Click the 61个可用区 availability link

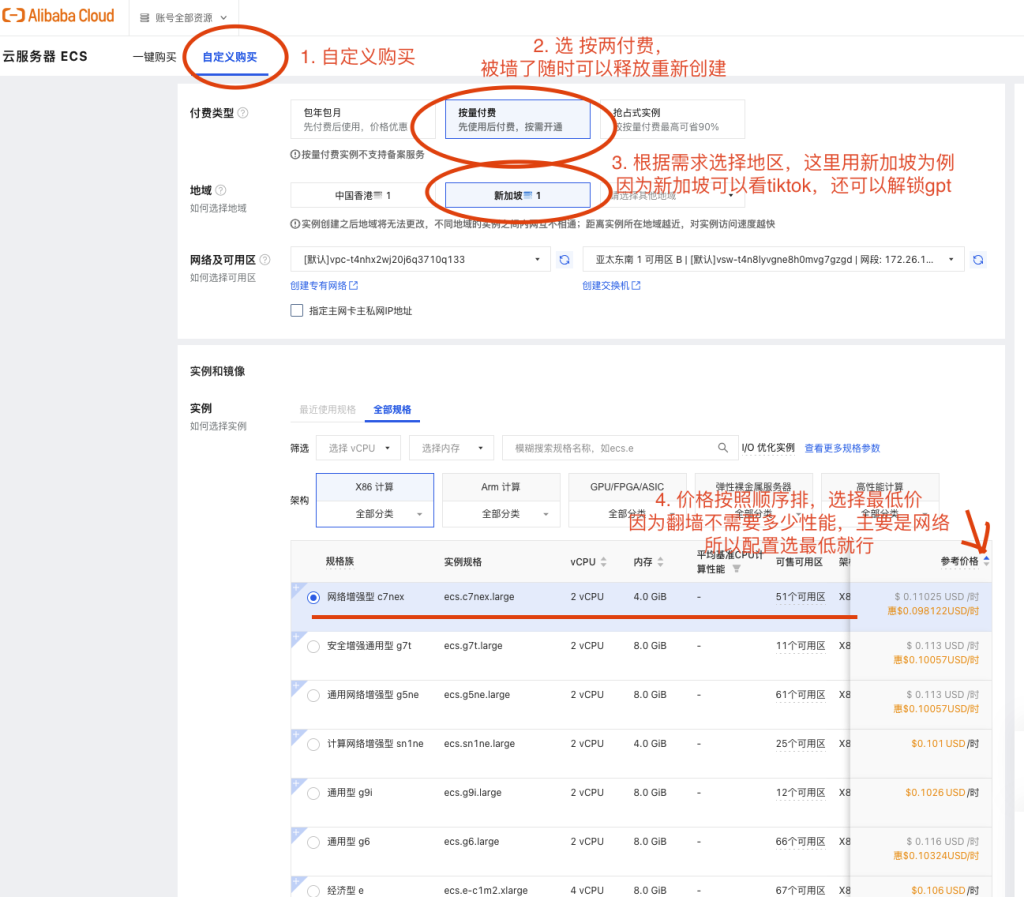[x=800, y=695]
